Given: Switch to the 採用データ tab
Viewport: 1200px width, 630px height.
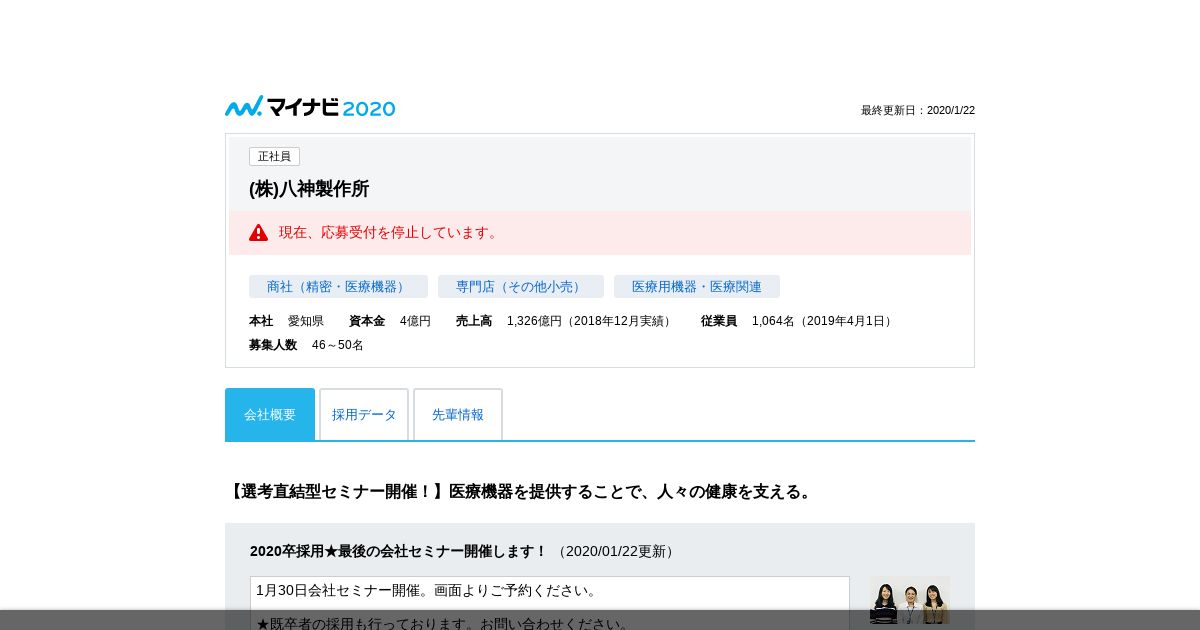Looking at the screenshot, I should pos(364,414).
